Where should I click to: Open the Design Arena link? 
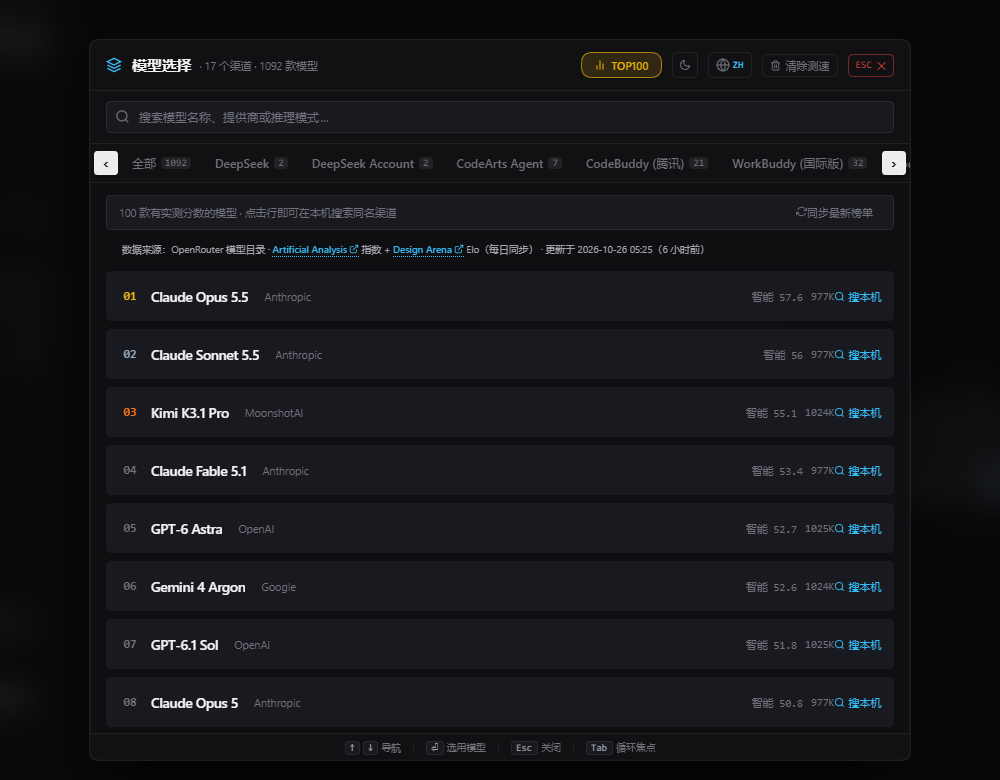click(428, 249)
